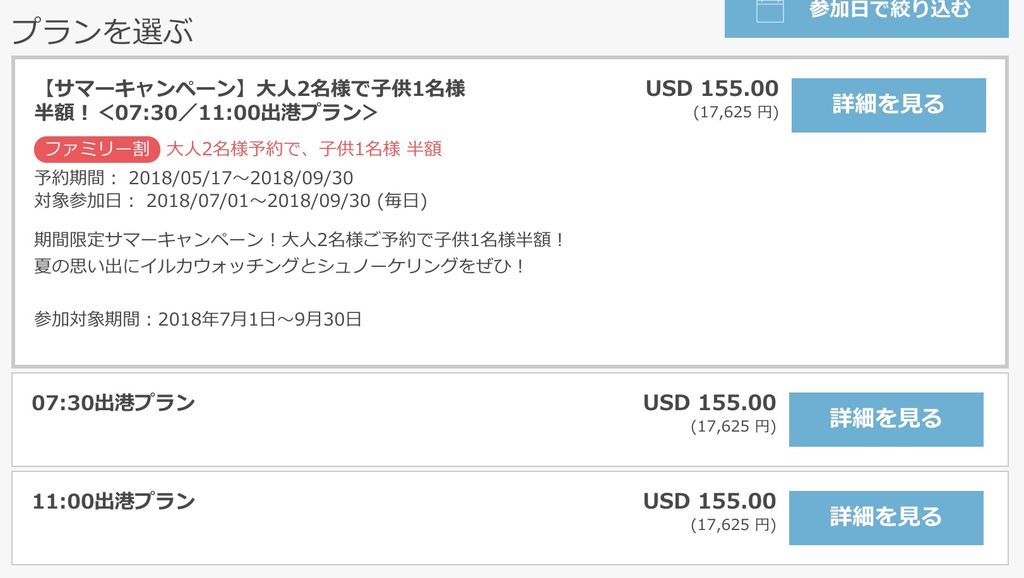The width and height of the screenshot is (1024, 578).
Task: Click the 07:30出港プラン title
Action: 114,402
